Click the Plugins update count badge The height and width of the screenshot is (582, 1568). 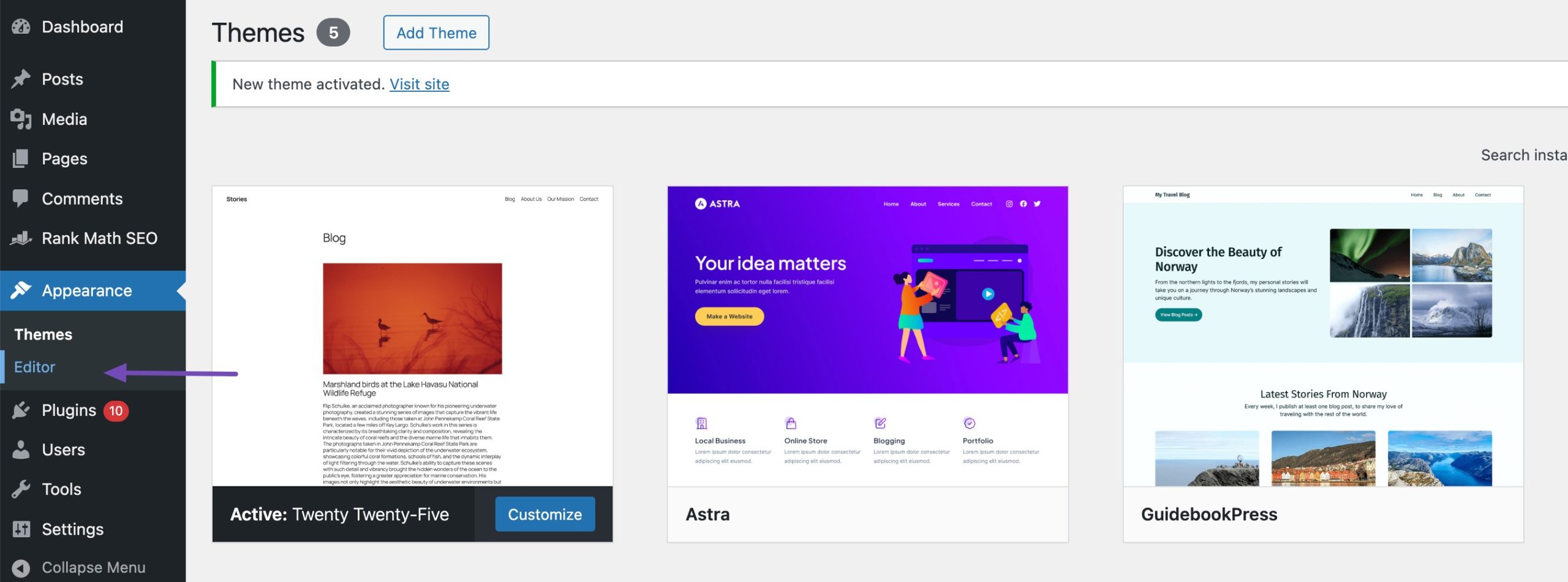tap(116, 410)
